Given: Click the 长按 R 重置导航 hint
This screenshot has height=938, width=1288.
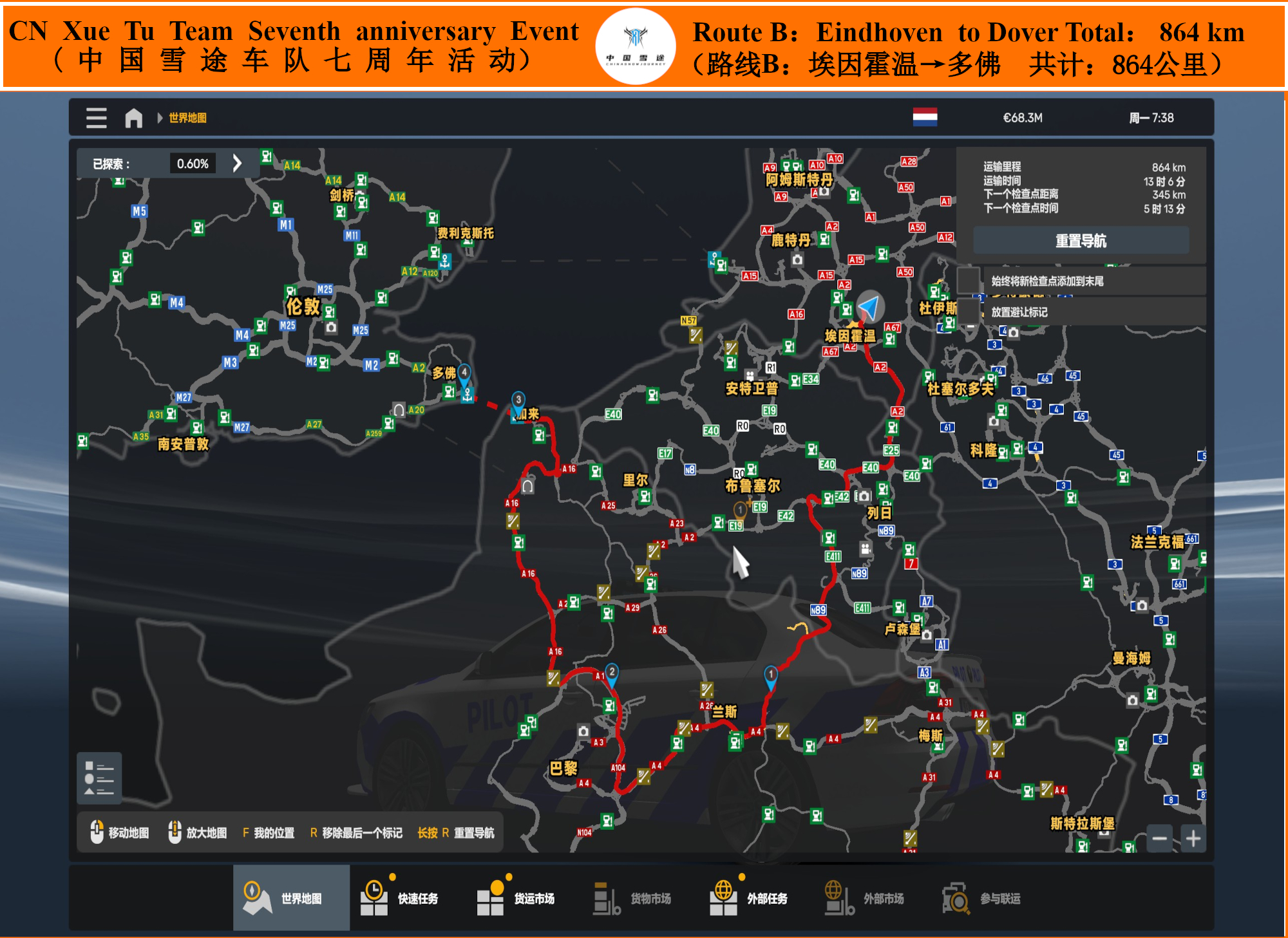Looking at the screenshot, I should tap(456, 832).
